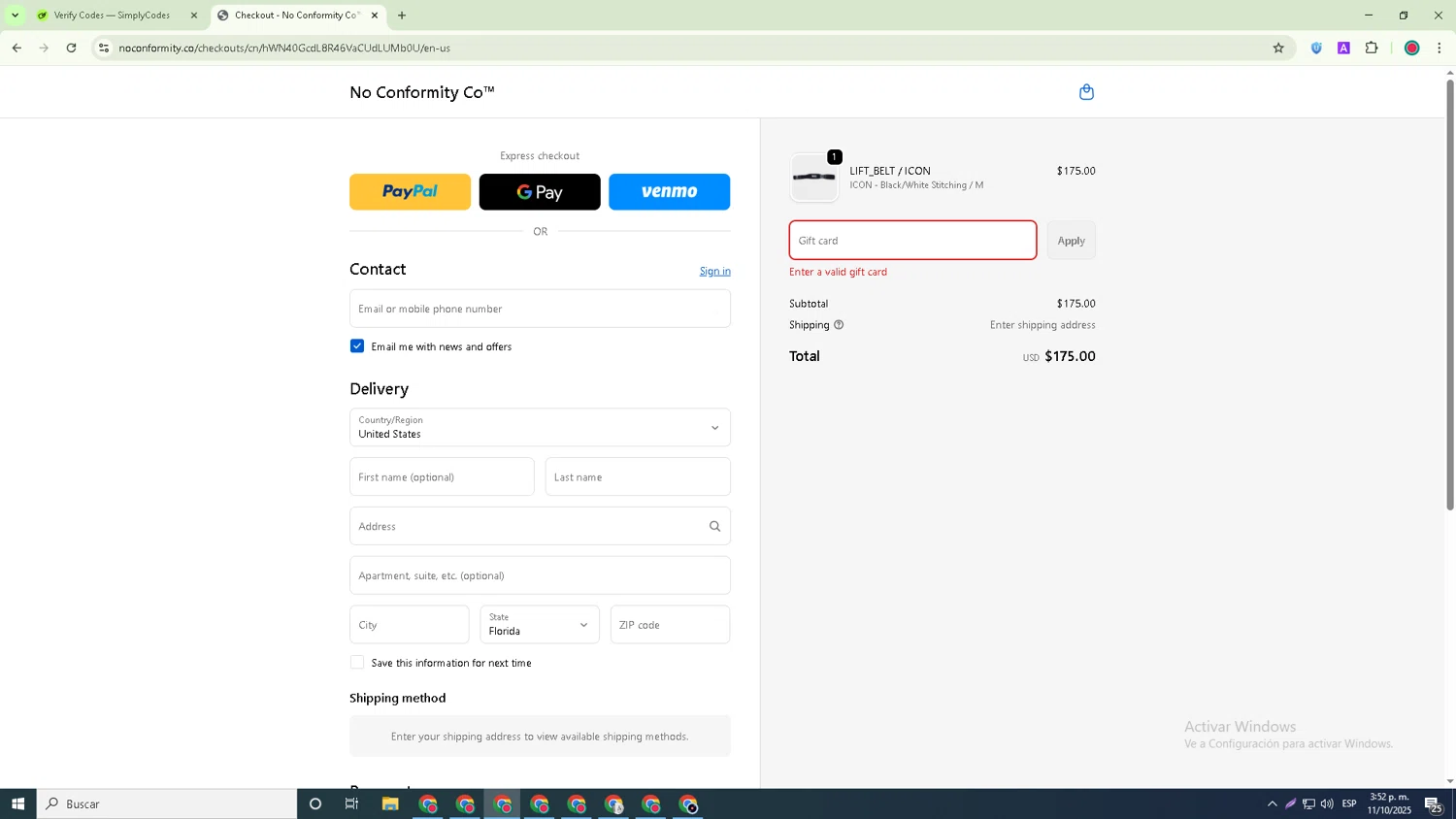Pay with Venmo express checkout
Viewport: 1456px width, 819px height.
point(670,192)
